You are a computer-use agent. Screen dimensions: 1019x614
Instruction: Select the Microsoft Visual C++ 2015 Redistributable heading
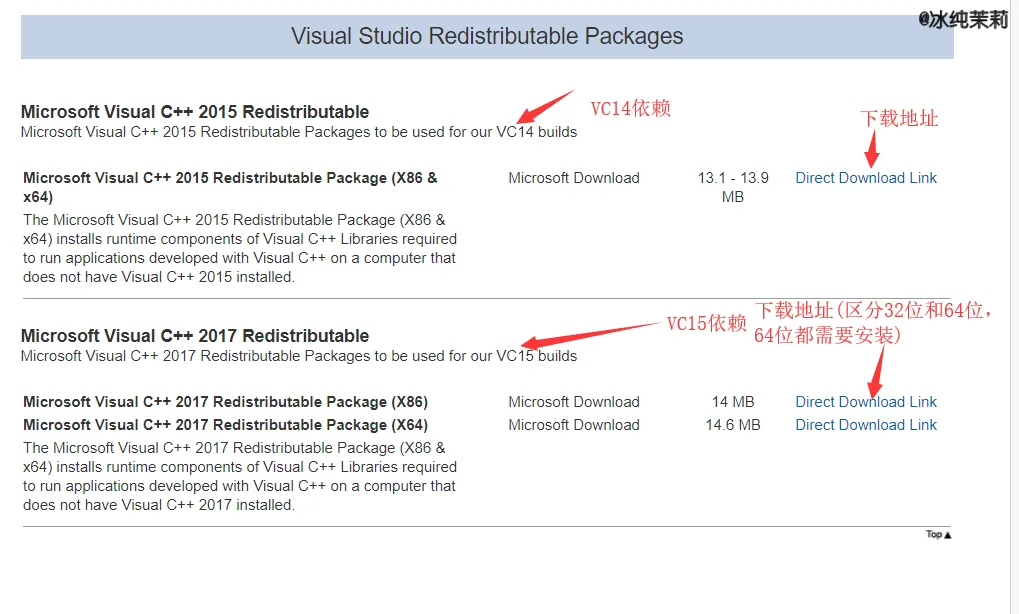(195, 112)
